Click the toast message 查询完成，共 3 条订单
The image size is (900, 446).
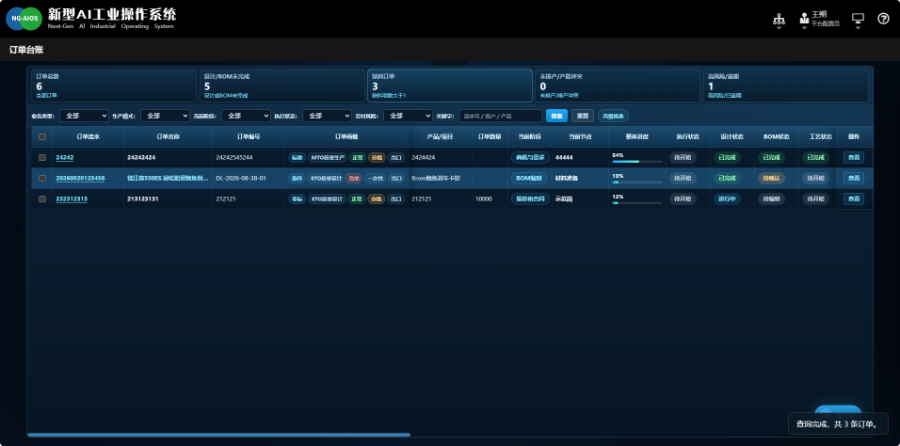pos(838,424)
